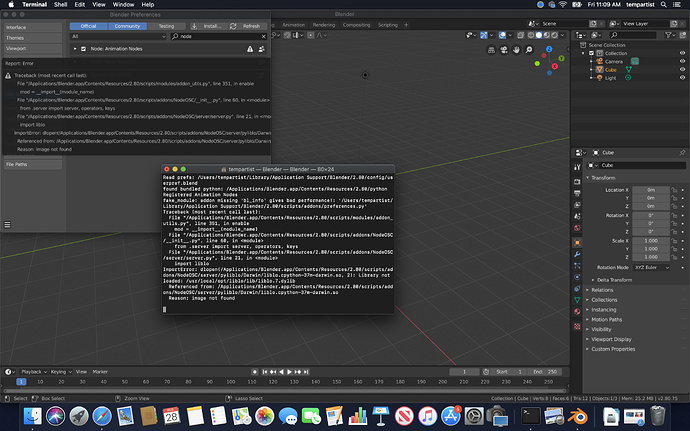Open the Rotation Mode XYZ Euler dropdown
690x431 pixels.
[651, 267]
